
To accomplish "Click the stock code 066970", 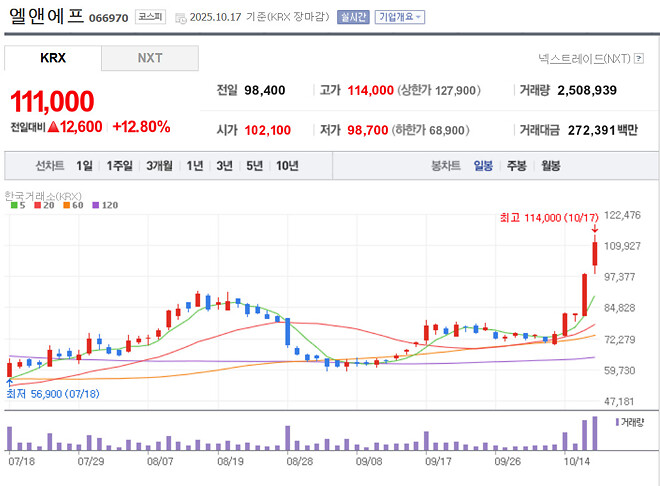I will tap(109, 18).
